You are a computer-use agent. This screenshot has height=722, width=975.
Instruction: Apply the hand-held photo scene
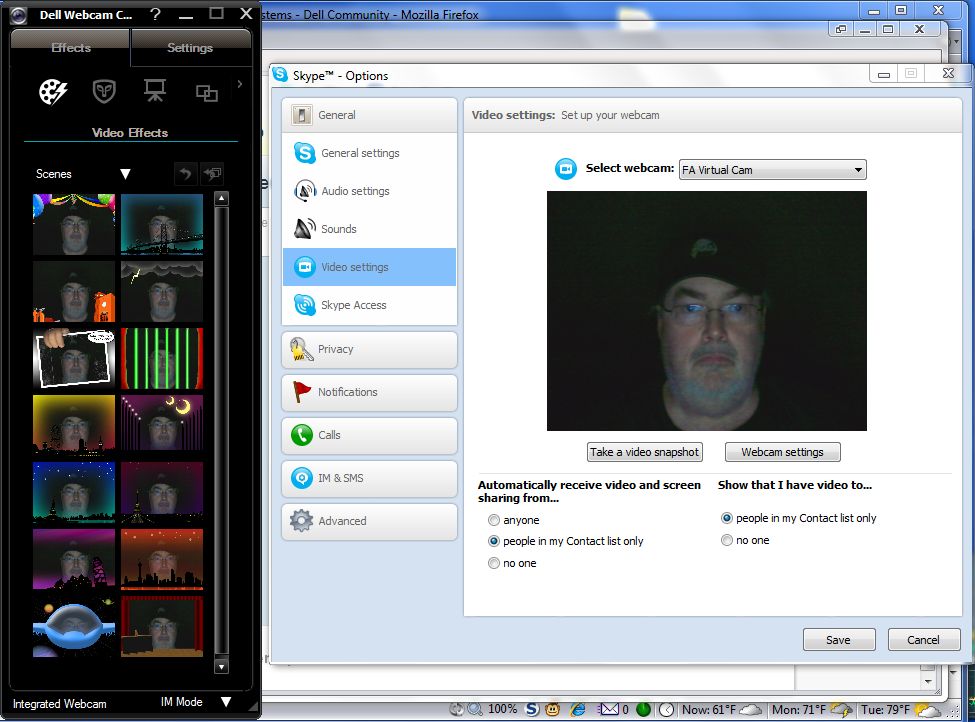click(x=74, y=359)
